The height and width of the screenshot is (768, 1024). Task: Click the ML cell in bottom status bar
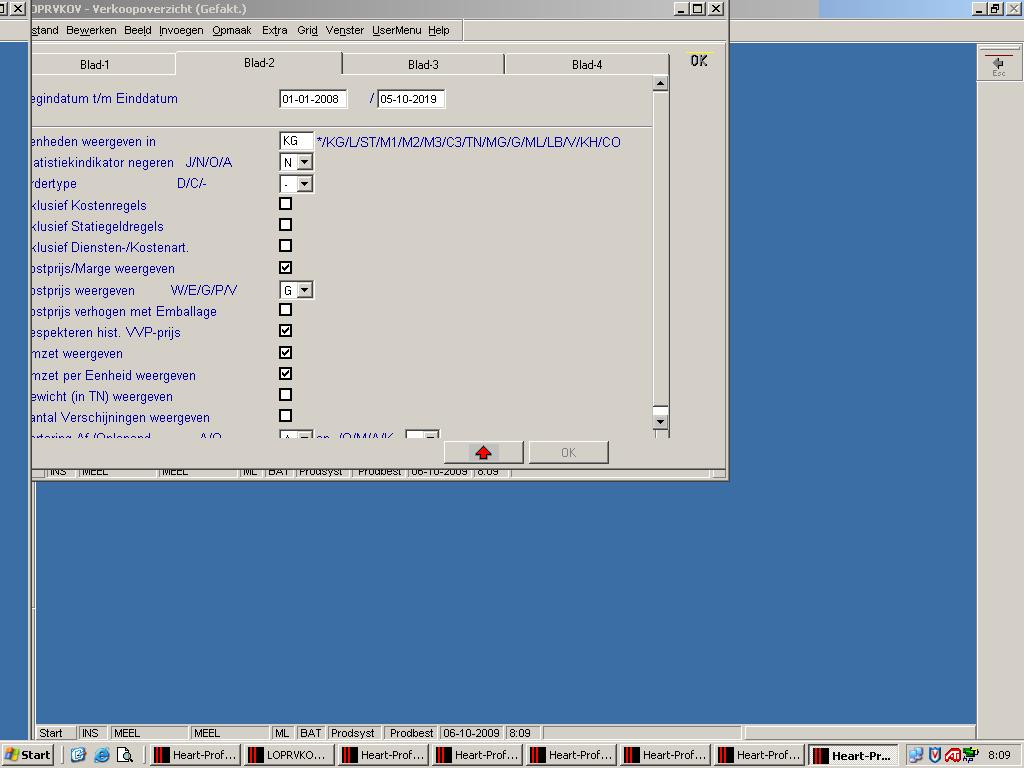(x=282, y=733)
